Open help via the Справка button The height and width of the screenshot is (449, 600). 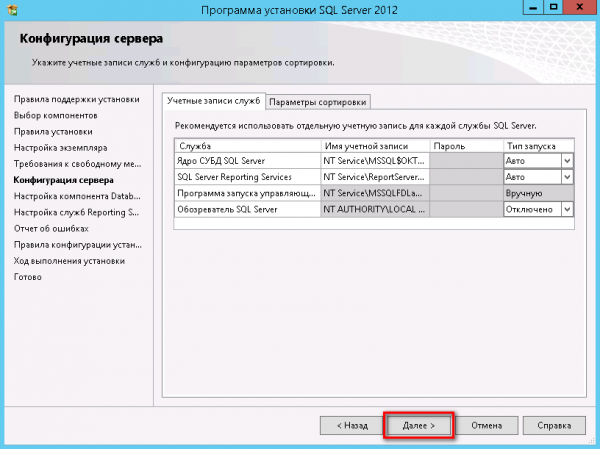coord(553,424)
